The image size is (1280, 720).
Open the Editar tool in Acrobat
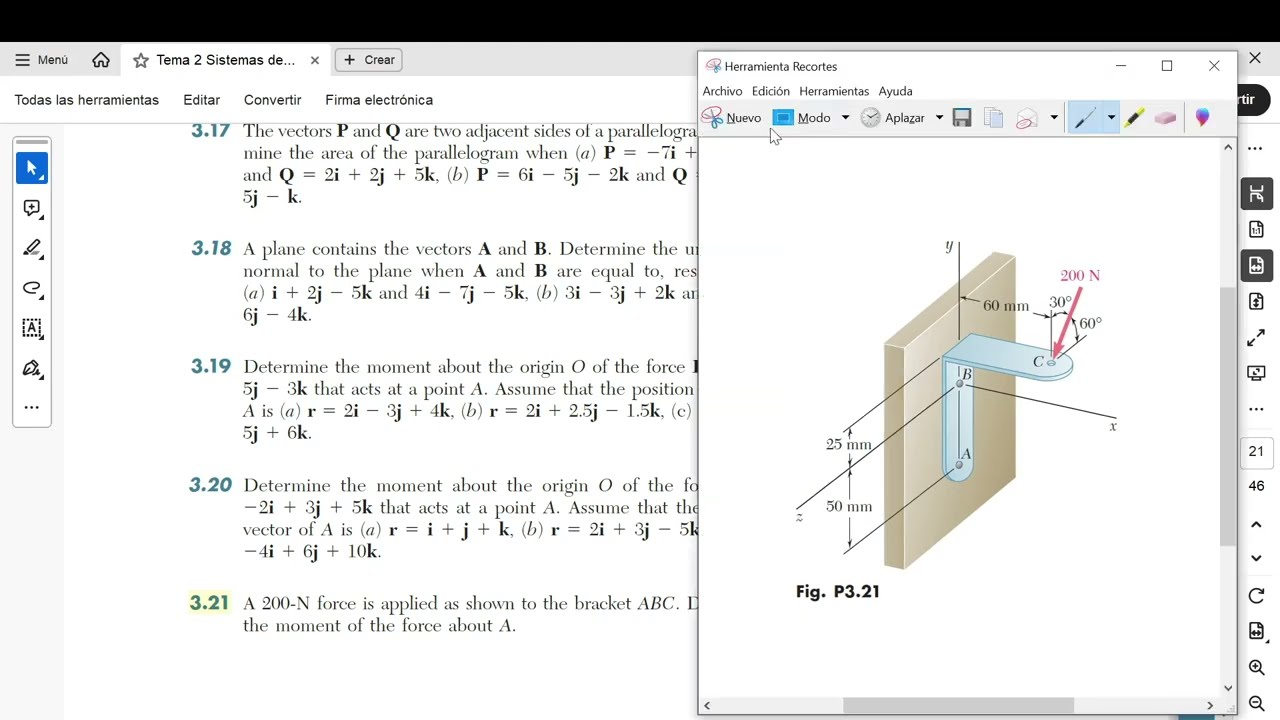202,100
